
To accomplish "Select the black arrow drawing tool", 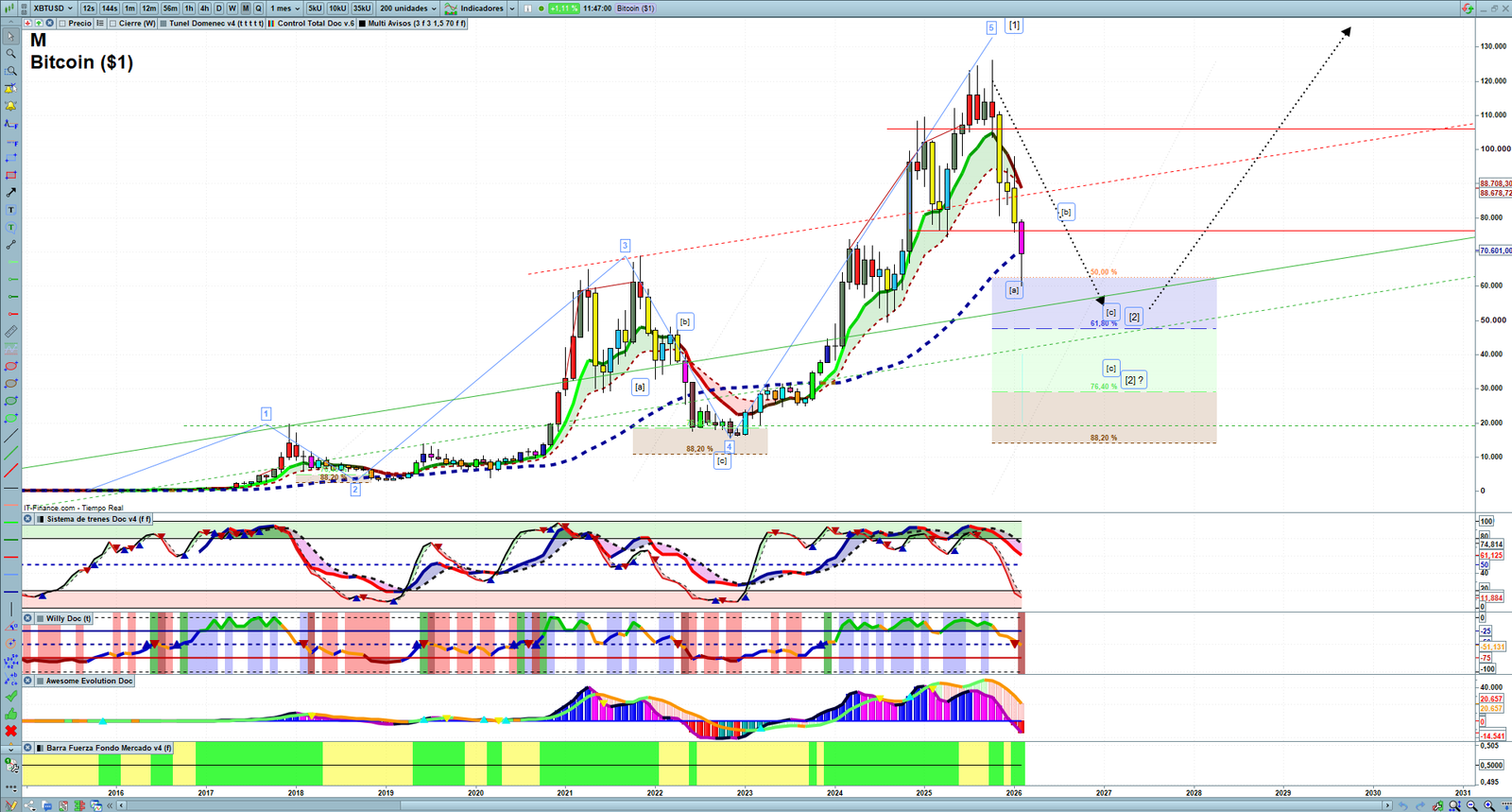I will 11,193.
